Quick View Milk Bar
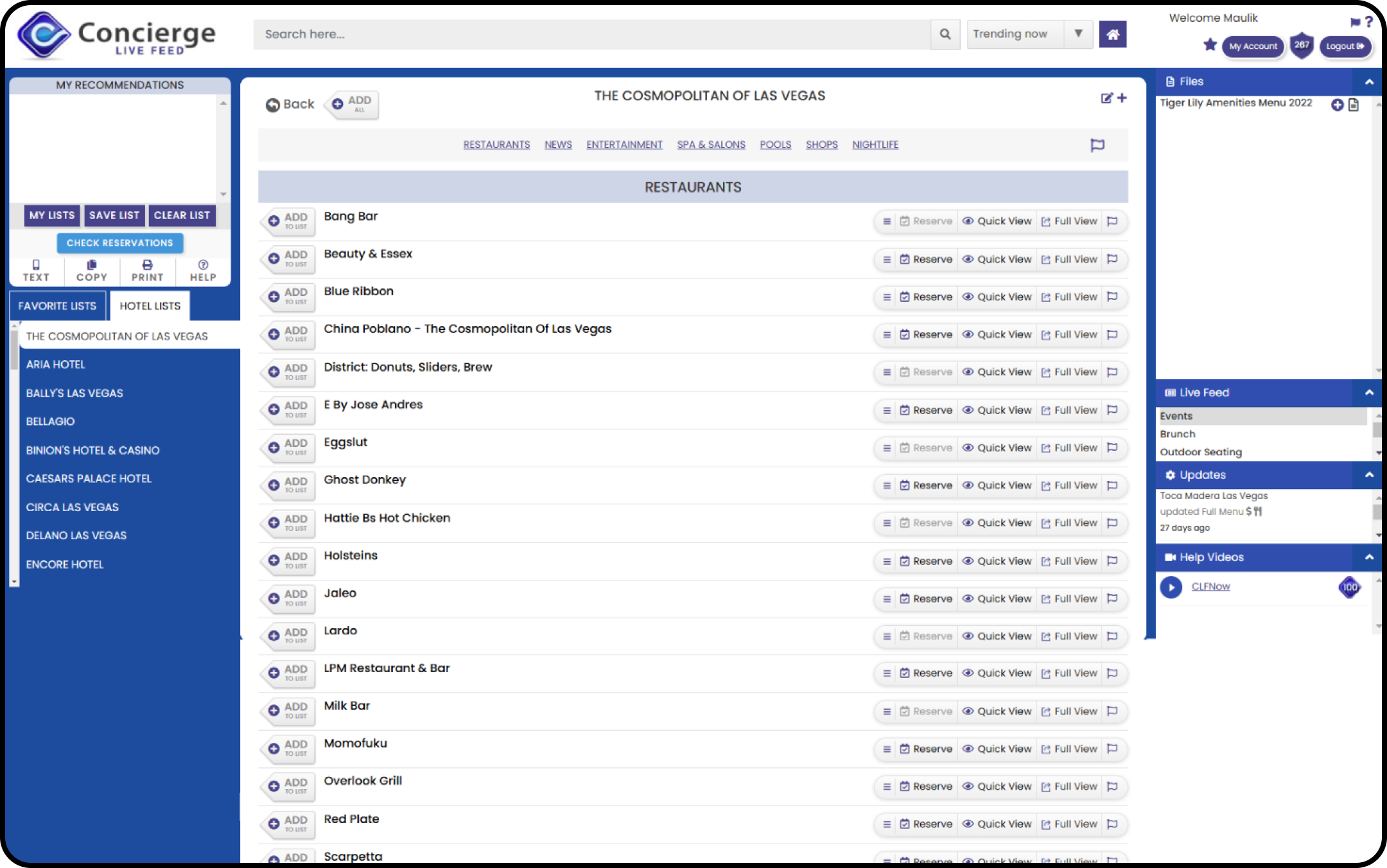Viewport: 1387px width, 868px height. tap(997, 711)
